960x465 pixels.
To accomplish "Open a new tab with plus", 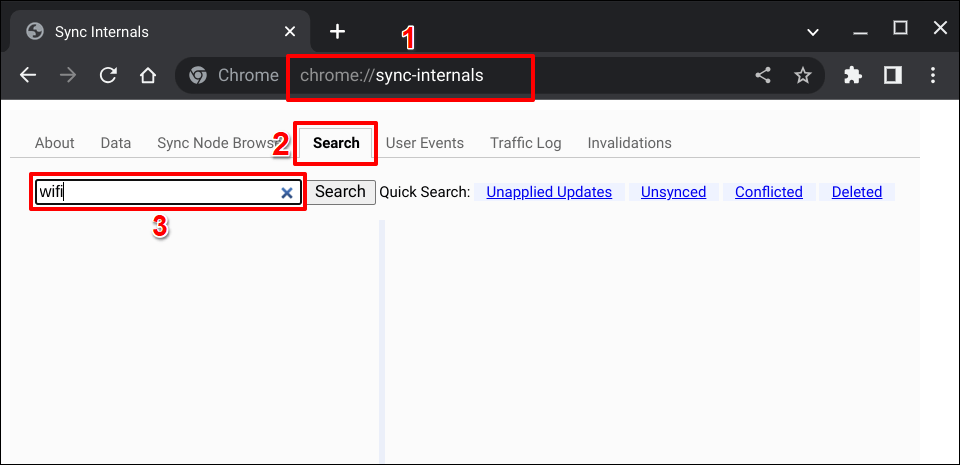I will coord(338,31).
